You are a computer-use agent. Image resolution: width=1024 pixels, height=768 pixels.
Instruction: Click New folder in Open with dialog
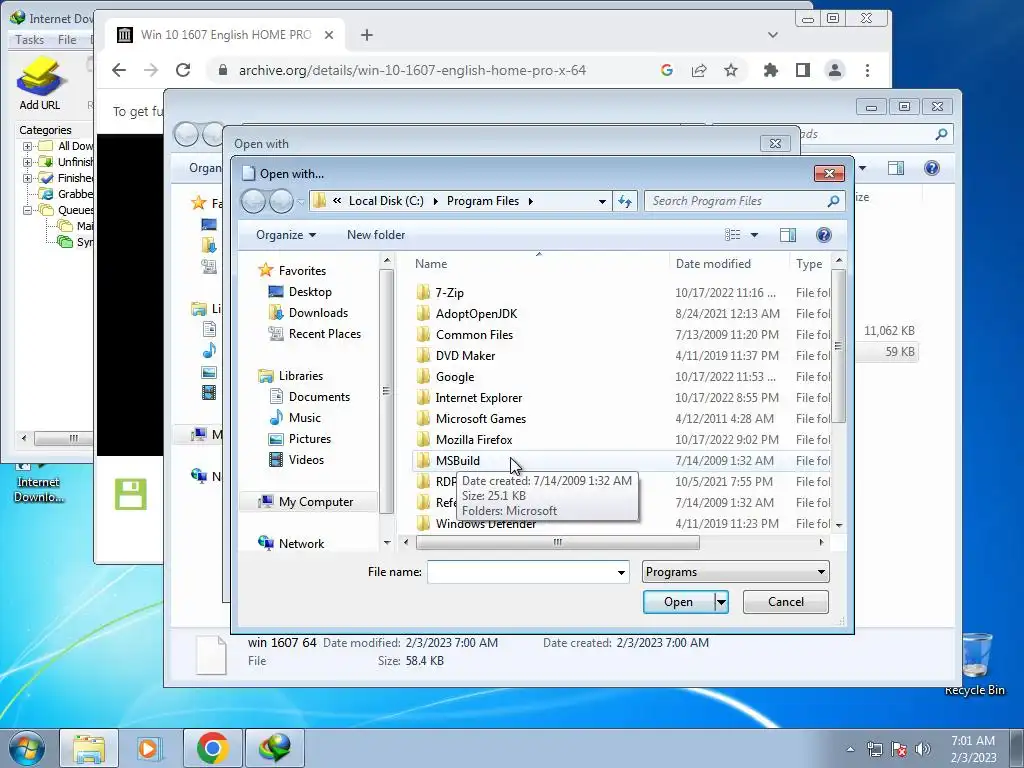pos(376,235)
